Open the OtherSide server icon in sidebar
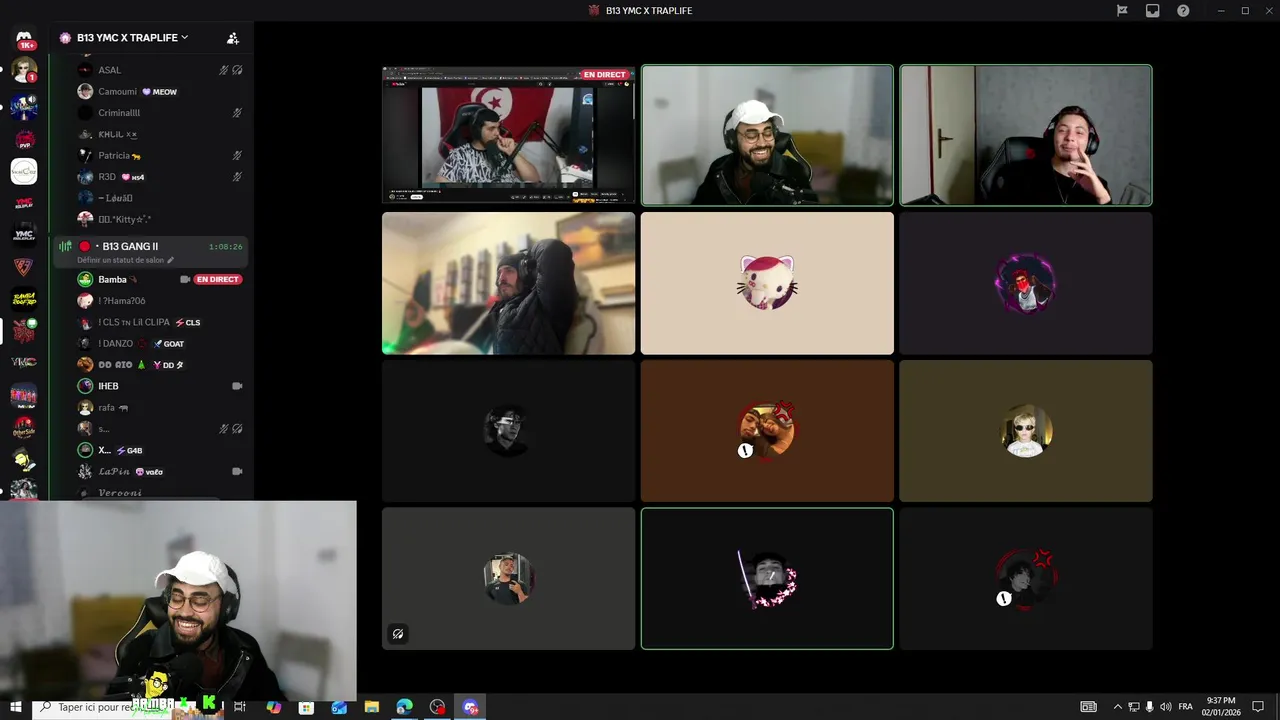The image size is (1280, 720). click(24, 428)
